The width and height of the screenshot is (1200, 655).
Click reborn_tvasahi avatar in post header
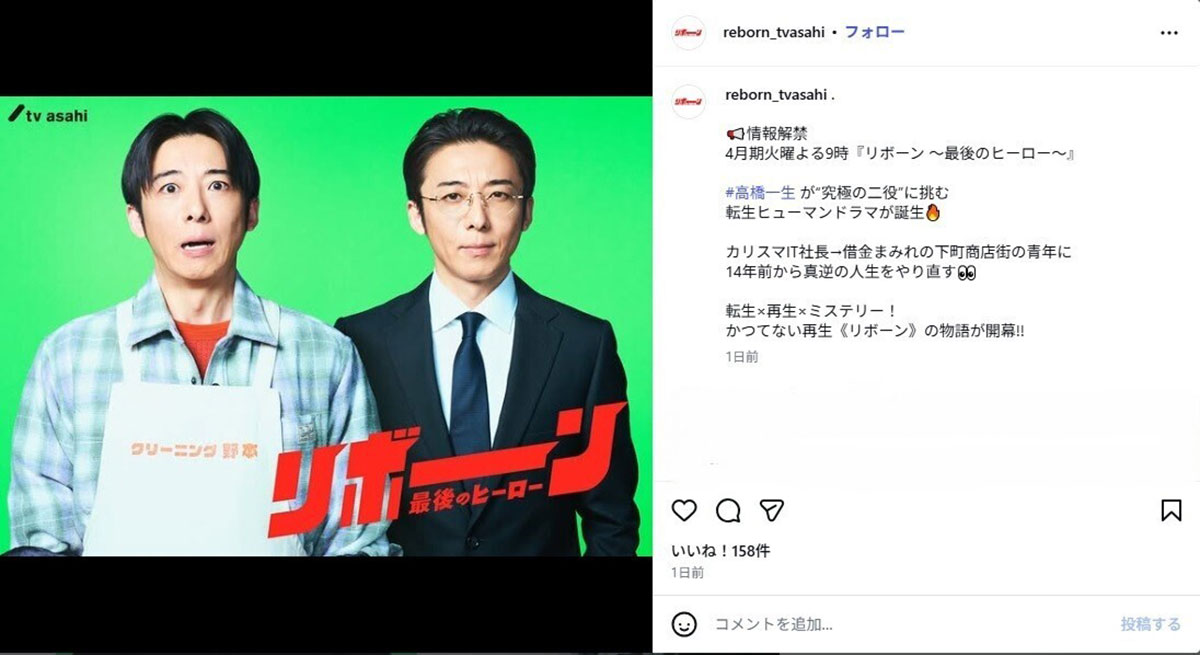pyautogui.click(x=688, y=33)
